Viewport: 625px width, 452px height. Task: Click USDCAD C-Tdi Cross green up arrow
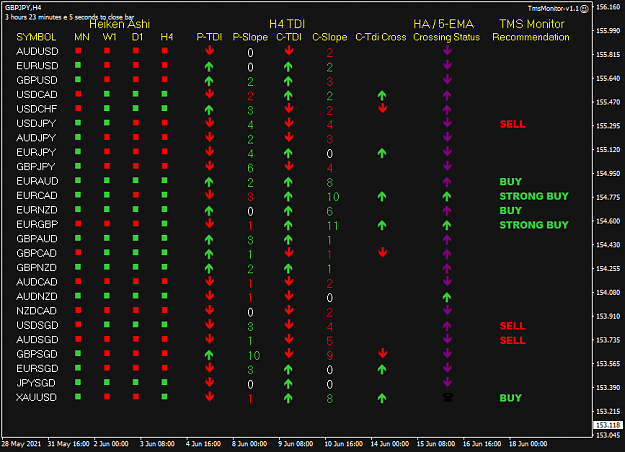382,95
